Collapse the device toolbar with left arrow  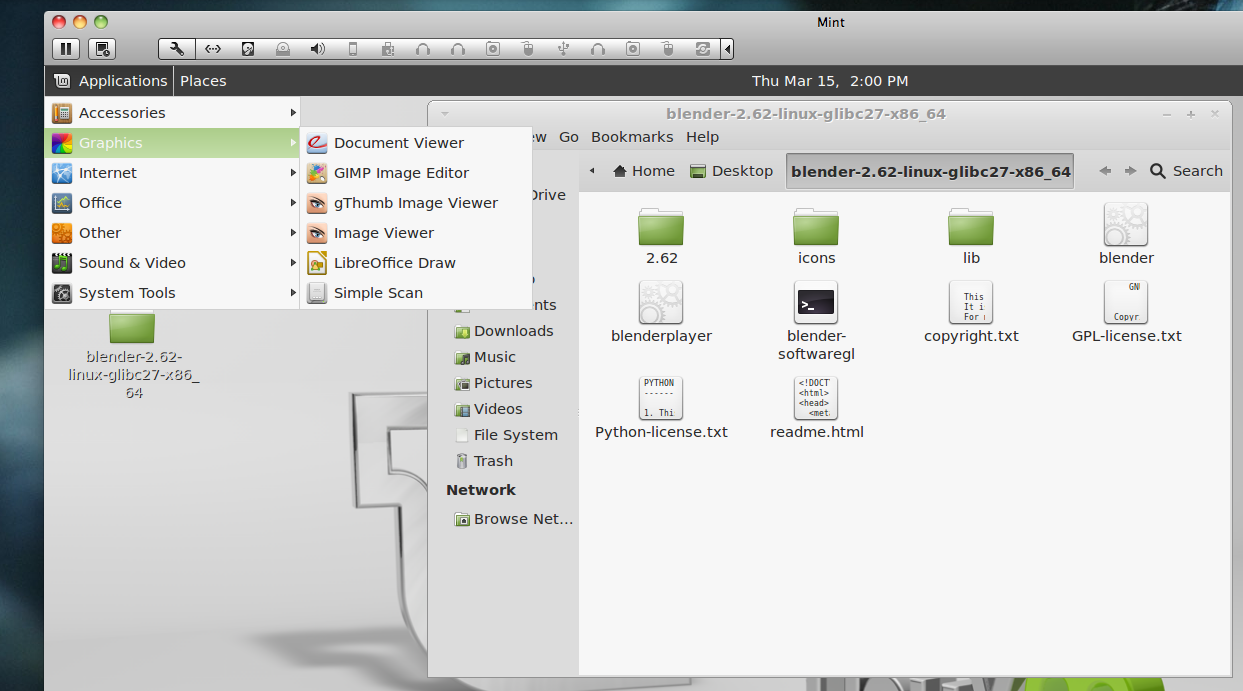[727, 48]
